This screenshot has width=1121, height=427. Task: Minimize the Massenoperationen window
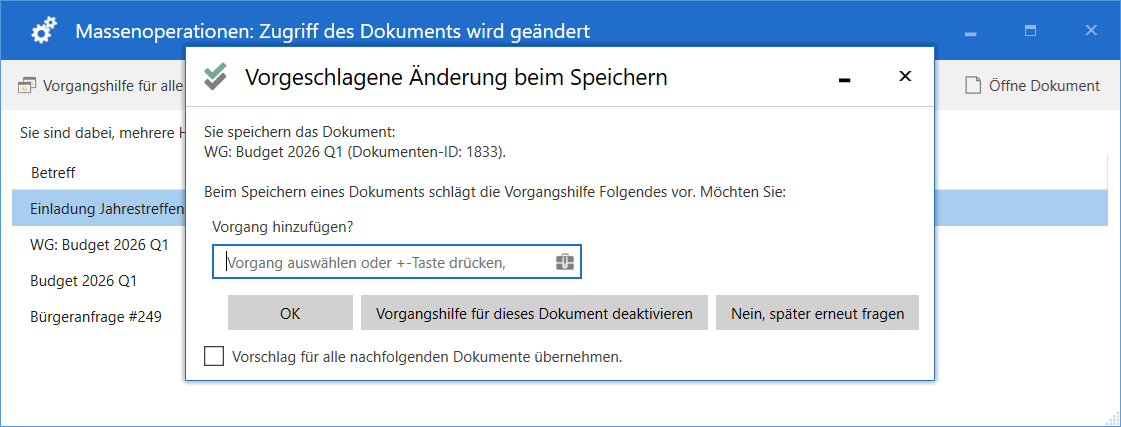(969, 32)
